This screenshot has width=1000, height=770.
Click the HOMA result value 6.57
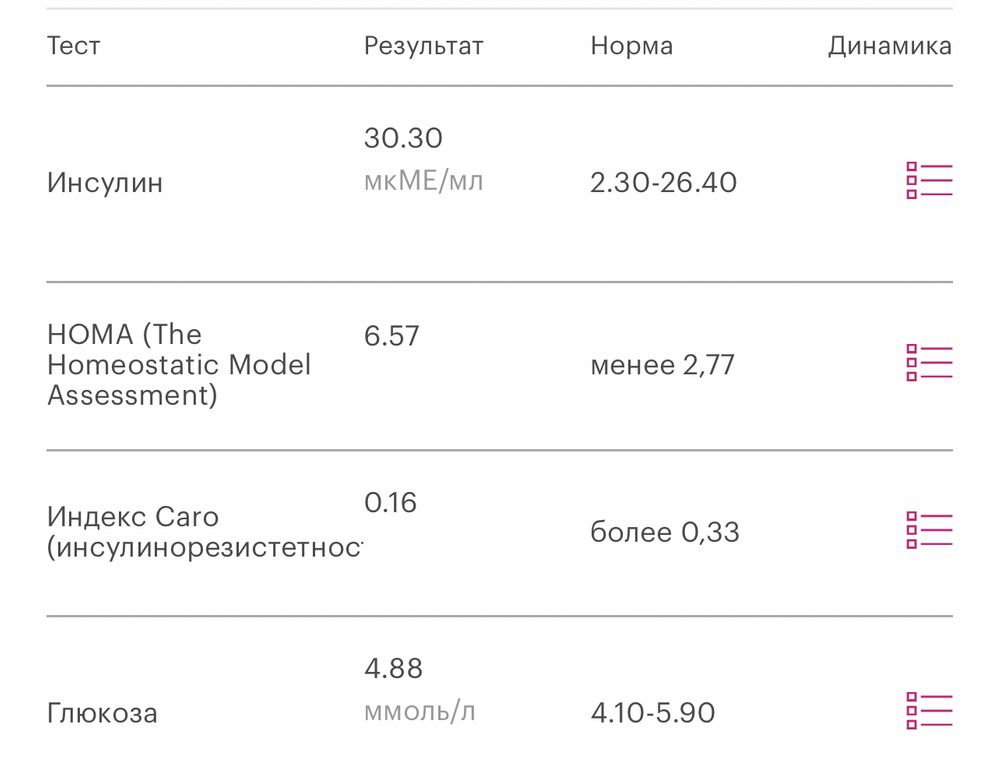point(392,336)
